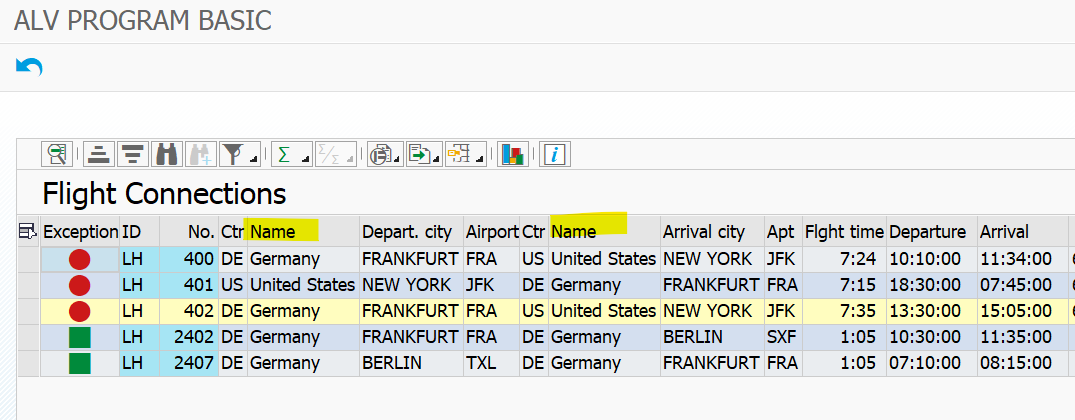Open the Details magnifier icon in the ALV toolbar
This screenshot has width=1075, height=420.
pyautogui.click(x=57, y=154)
